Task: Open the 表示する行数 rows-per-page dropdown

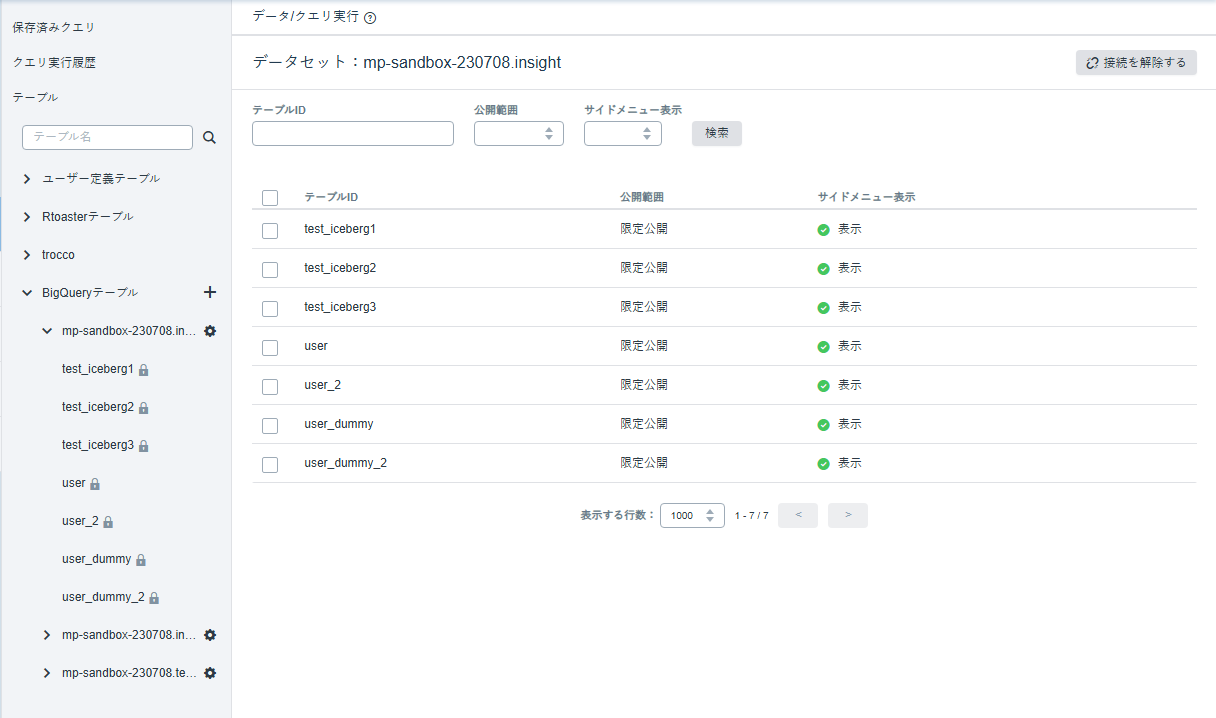Action: coord(692,516)
